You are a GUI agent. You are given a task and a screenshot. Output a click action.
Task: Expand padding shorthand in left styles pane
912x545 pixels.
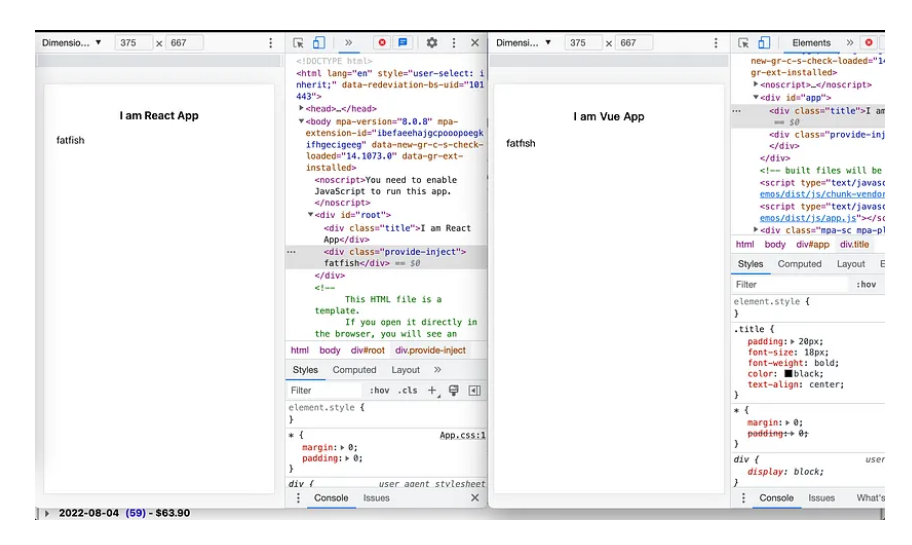click(347, 458)
